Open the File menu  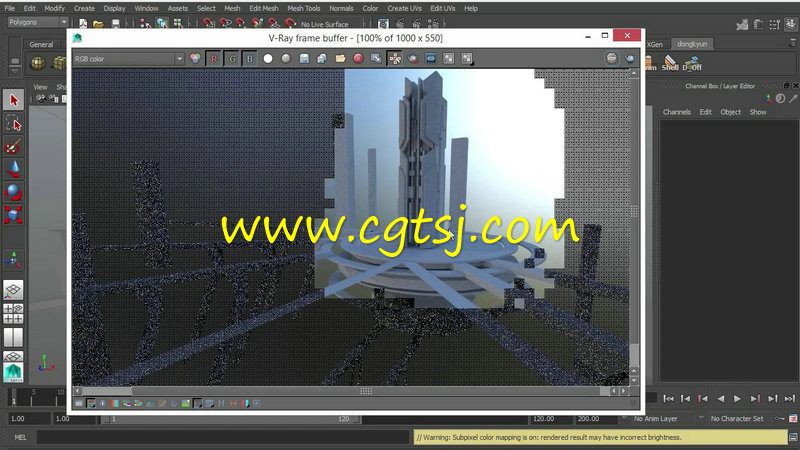10,8
